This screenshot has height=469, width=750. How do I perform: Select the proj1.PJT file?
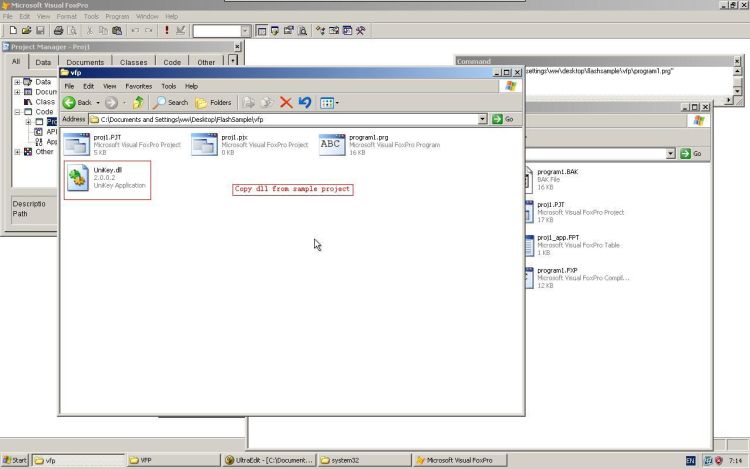[122, 145]
